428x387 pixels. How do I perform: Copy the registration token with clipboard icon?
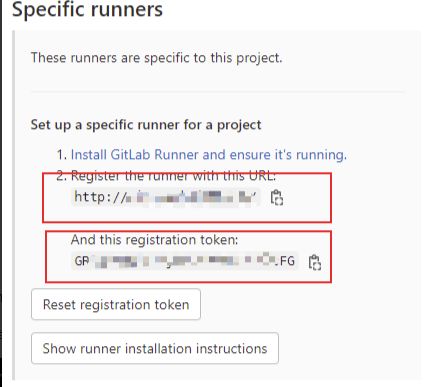(x=315, y=262)
